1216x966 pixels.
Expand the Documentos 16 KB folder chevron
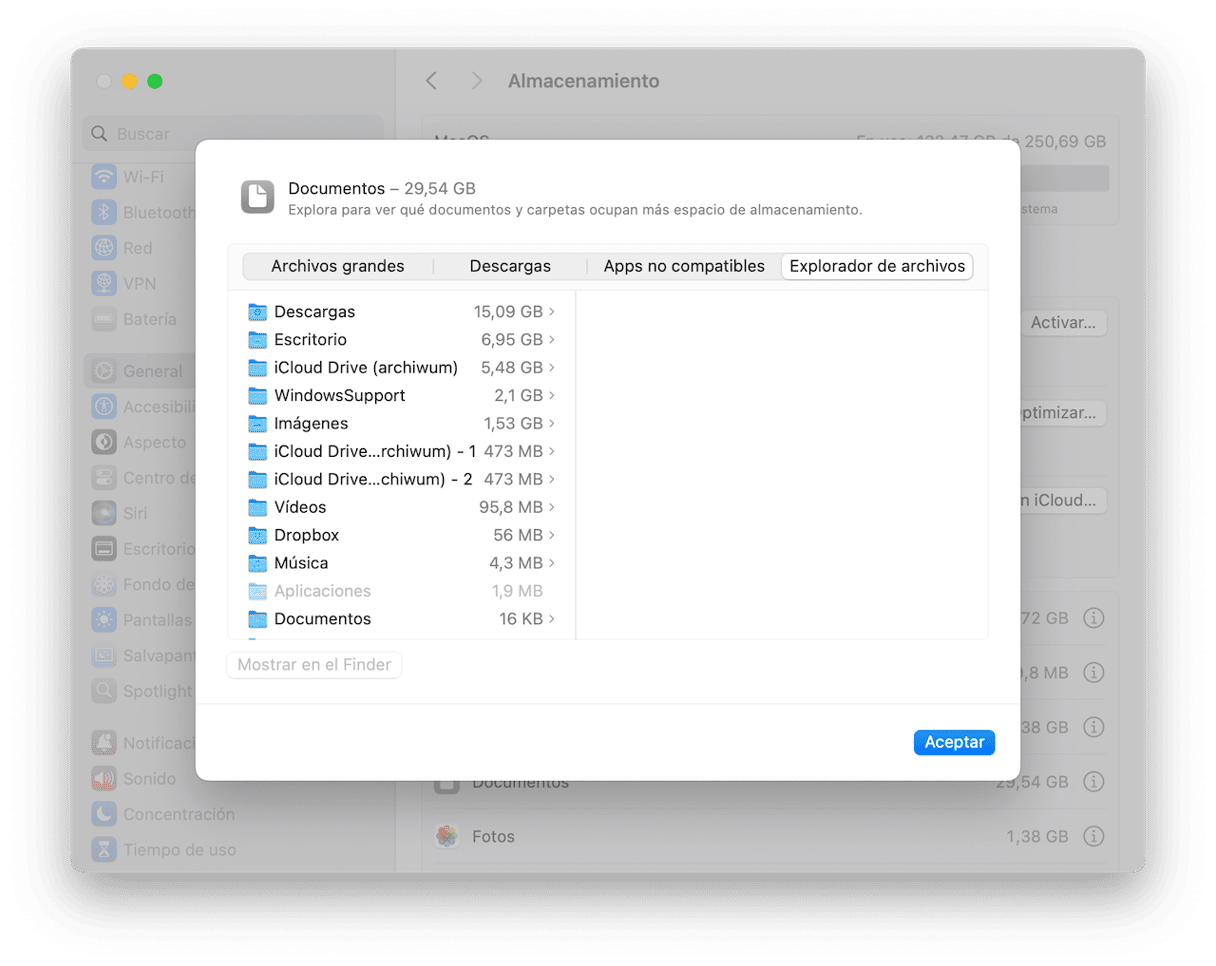tap(552, 619)
